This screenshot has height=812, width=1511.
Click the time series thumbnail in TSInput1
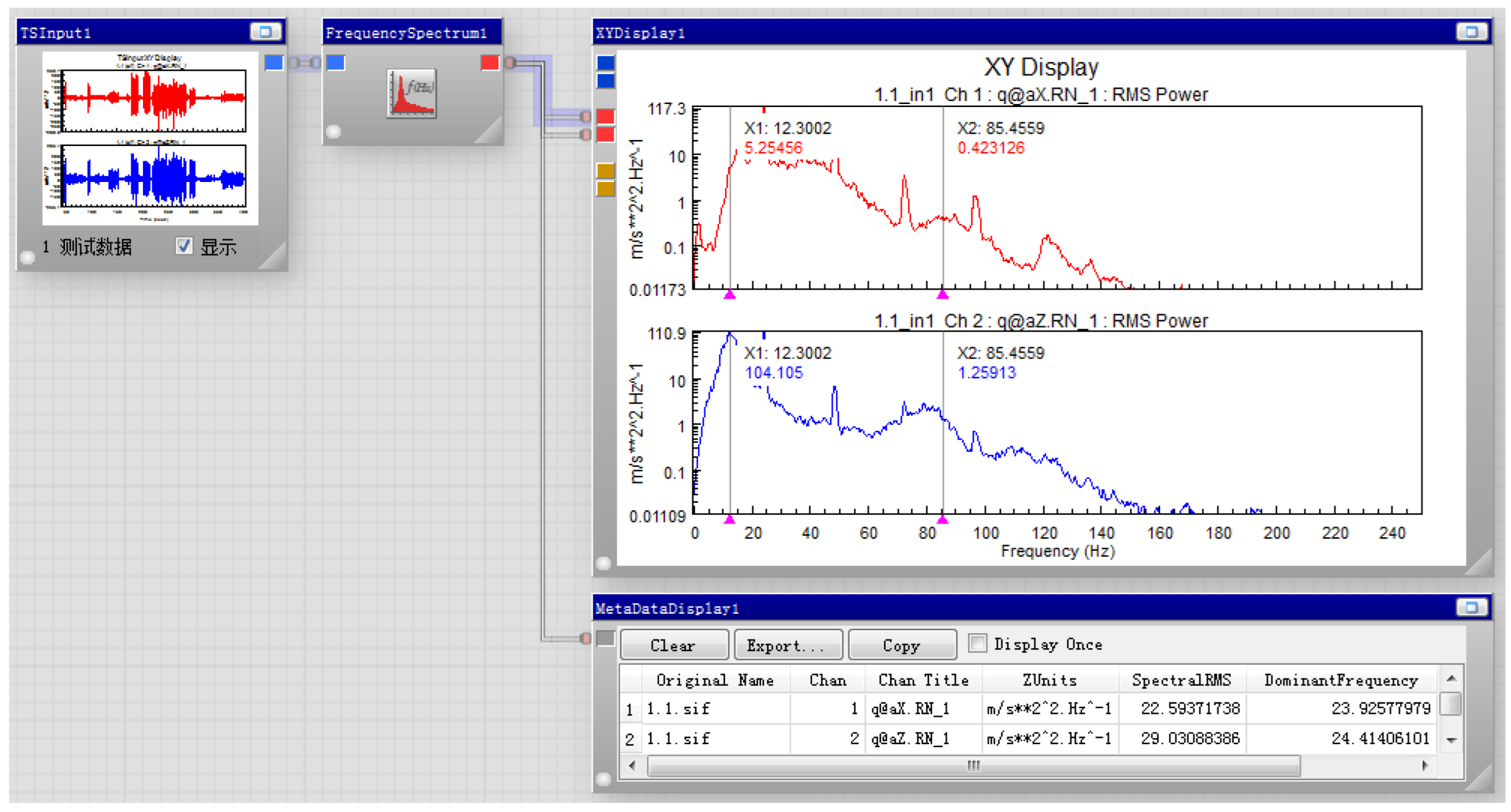coord(150,137)
